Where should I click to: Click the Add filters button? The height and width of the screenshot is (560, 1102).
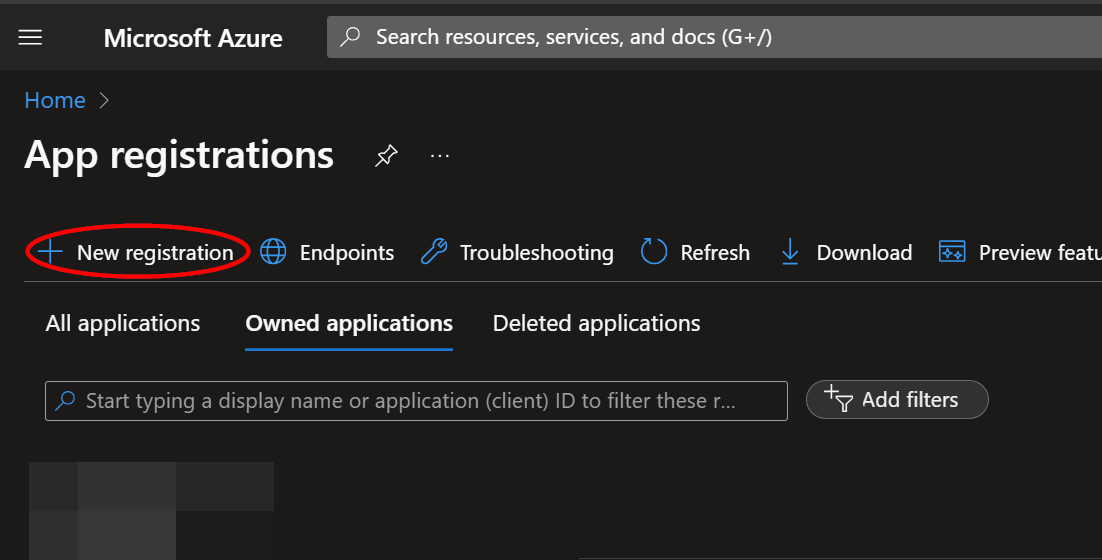click(x=897, y=400)
